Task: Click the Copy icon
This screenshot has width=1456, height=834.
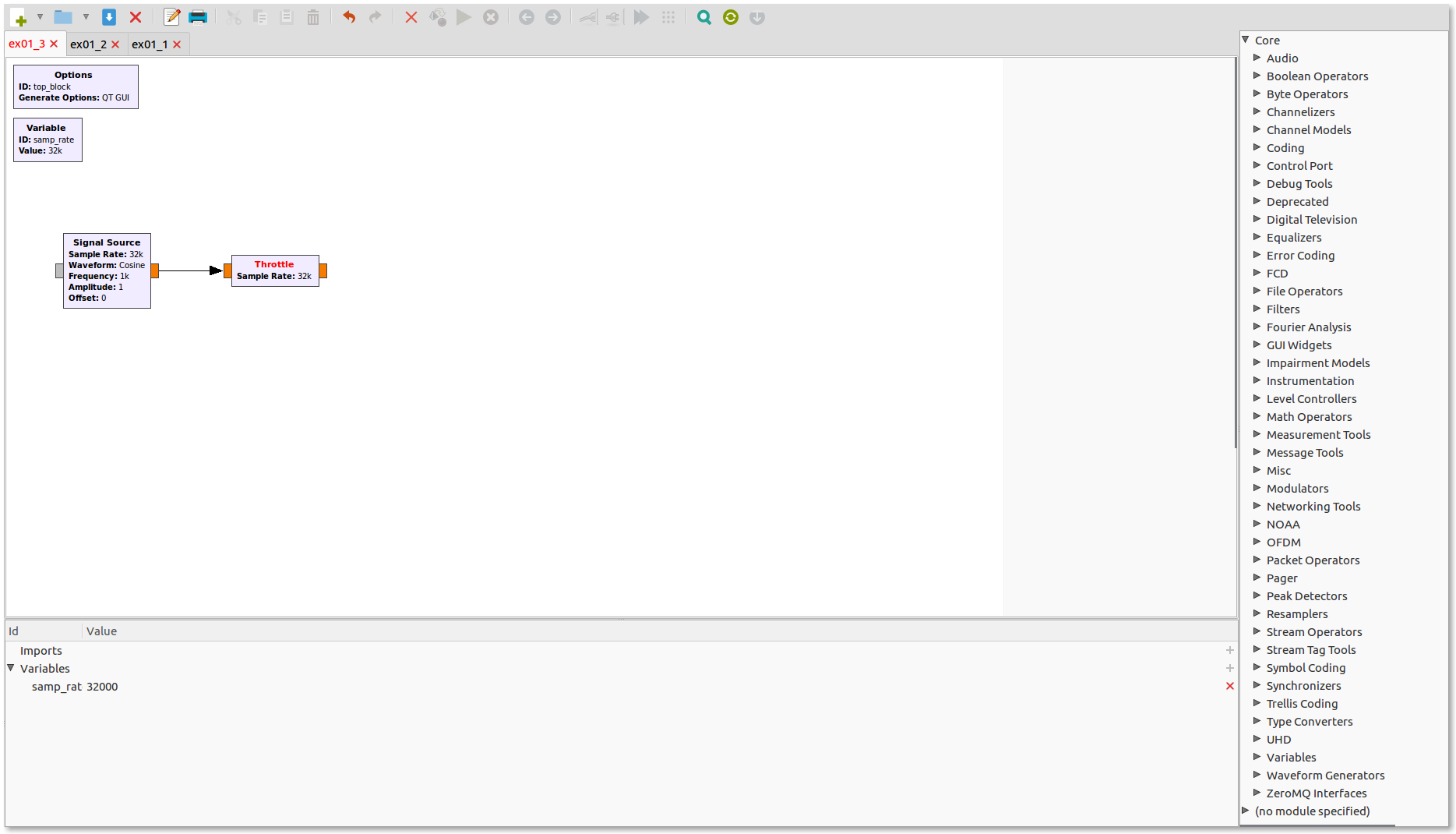Action: coord(260,17)
